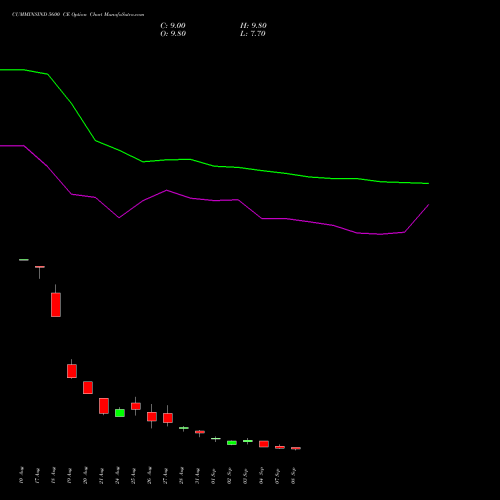500x500 pixels.
Task: Click the 27 Aug date label
Action: 165,475
